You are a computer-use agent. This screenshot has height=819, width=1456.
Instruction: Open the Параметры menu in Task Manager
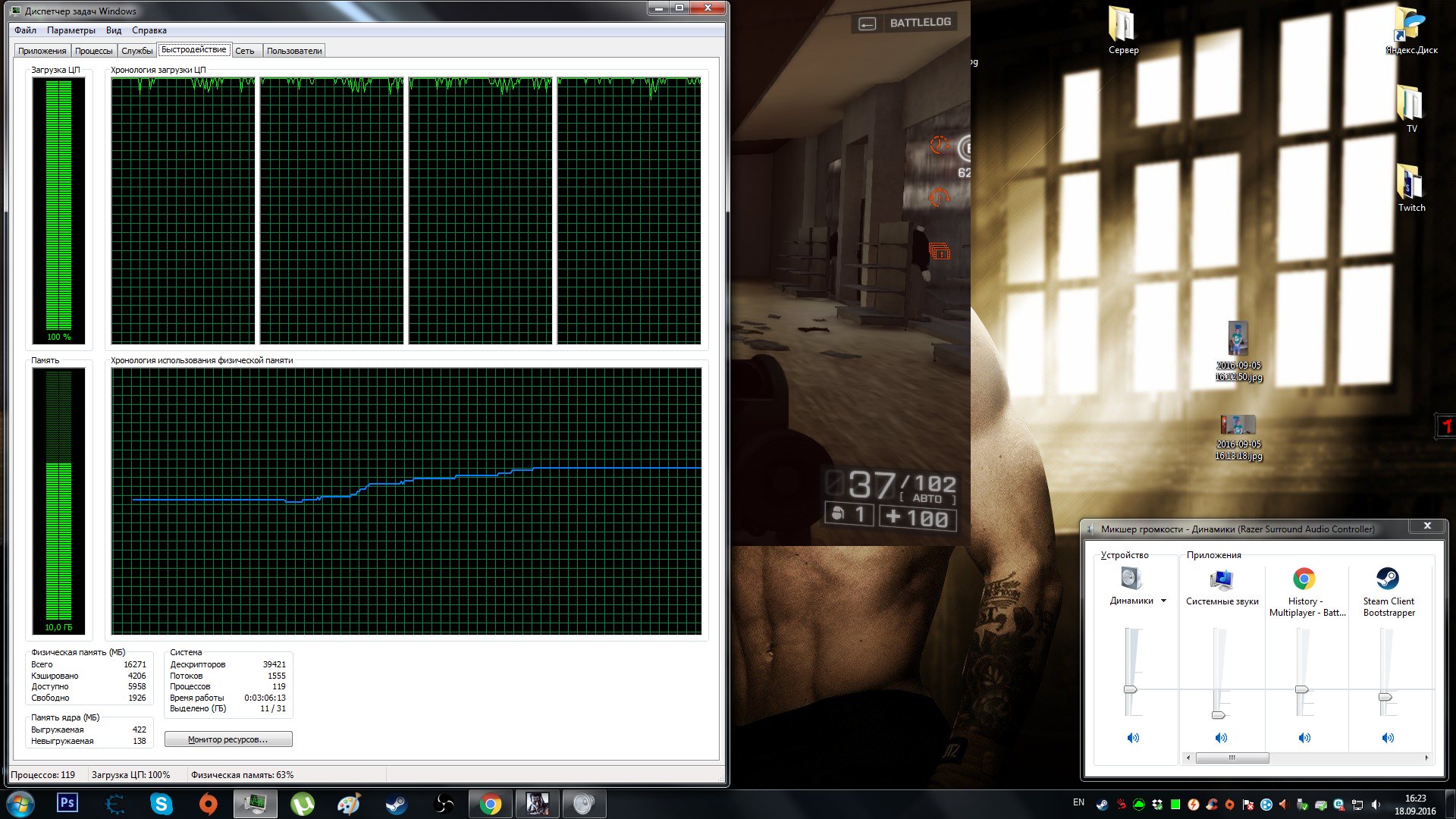pyautogui.click(x=71, y=30)
